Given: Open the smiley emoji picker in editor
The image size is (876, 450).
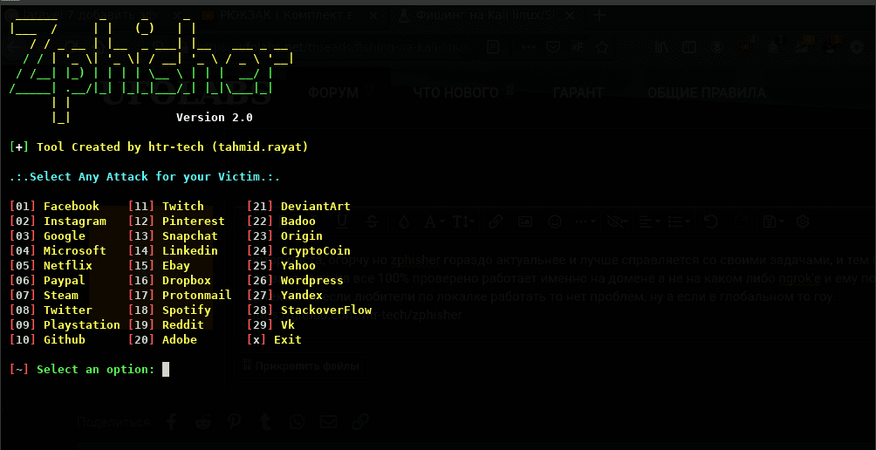Looking at the screenshot, I should click(x=555, y=222).
